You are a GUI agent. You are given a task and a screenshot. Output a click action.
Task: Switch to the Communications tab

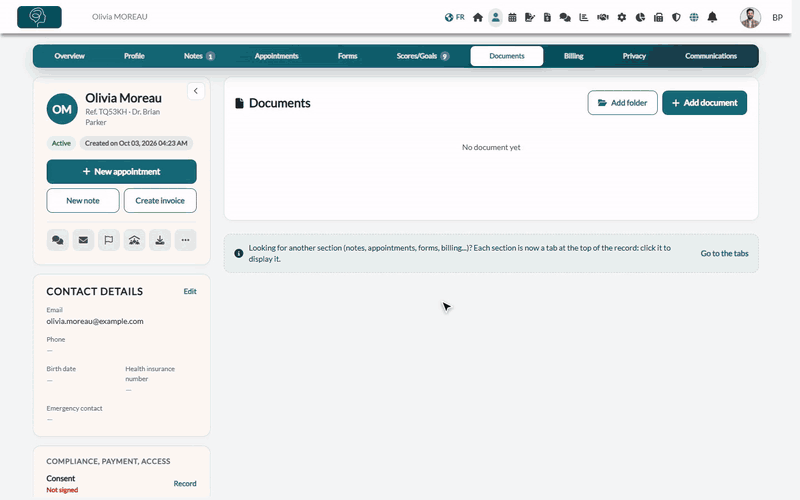(711, 56)
